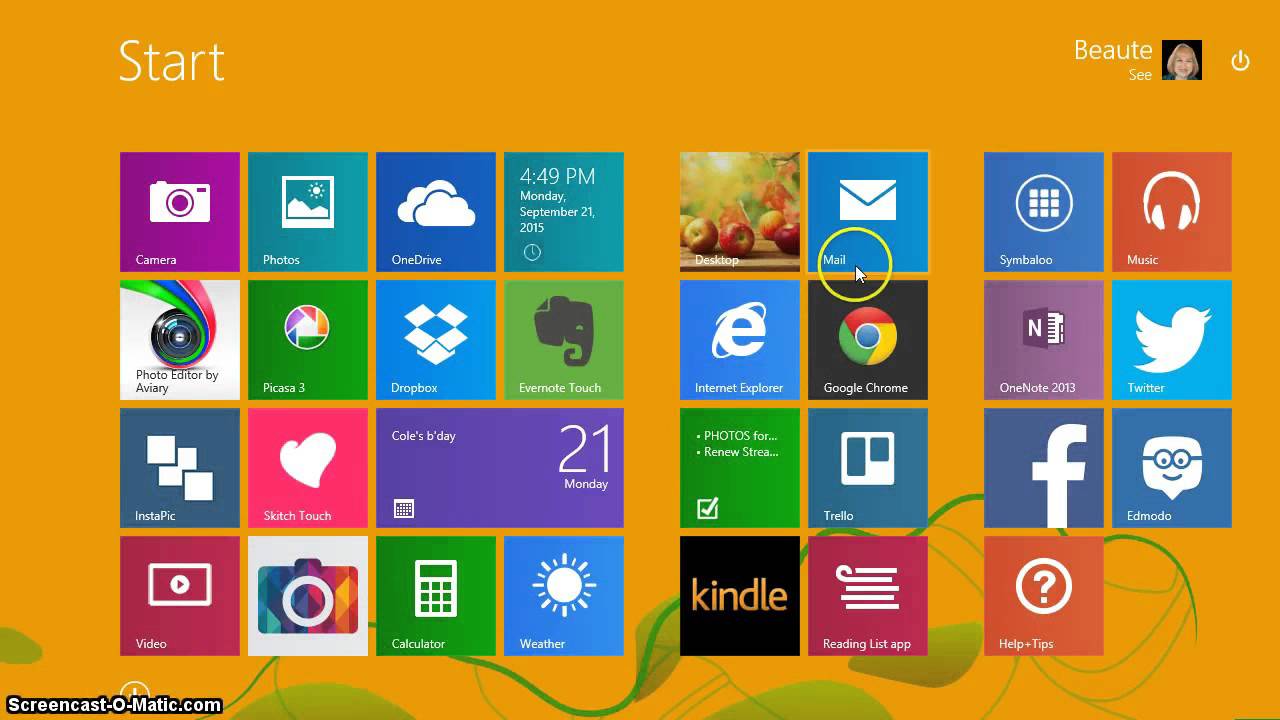Launch the Twitter tile

1172,340
